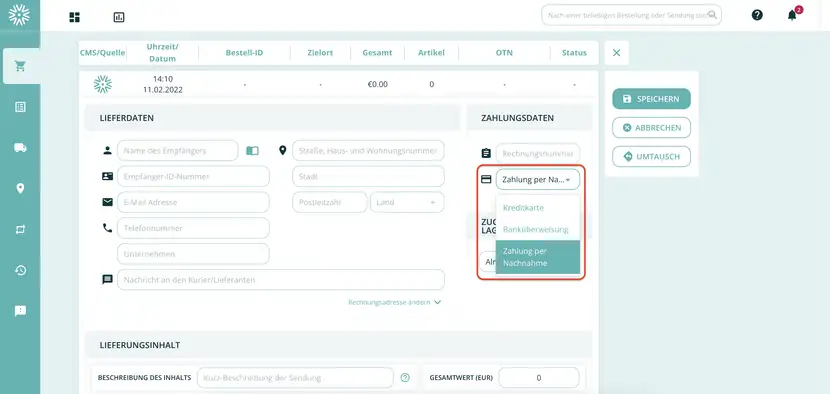Click the Uhrzeit/Datum column header
Viewport: 830px width, 394px height.
coord(162,53)
